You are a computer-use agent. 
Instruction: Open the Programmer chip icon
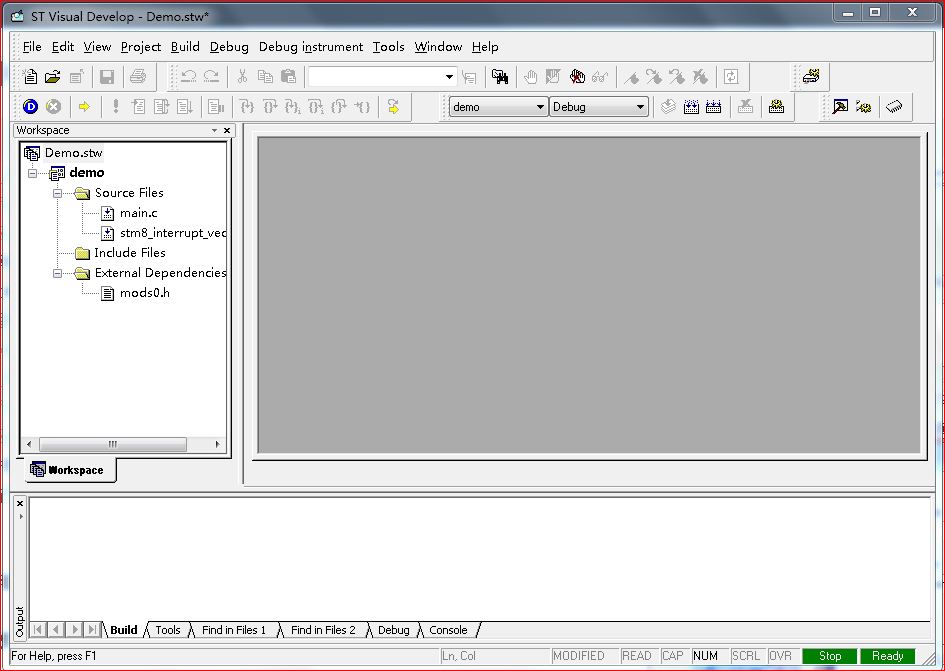(894, 107)
